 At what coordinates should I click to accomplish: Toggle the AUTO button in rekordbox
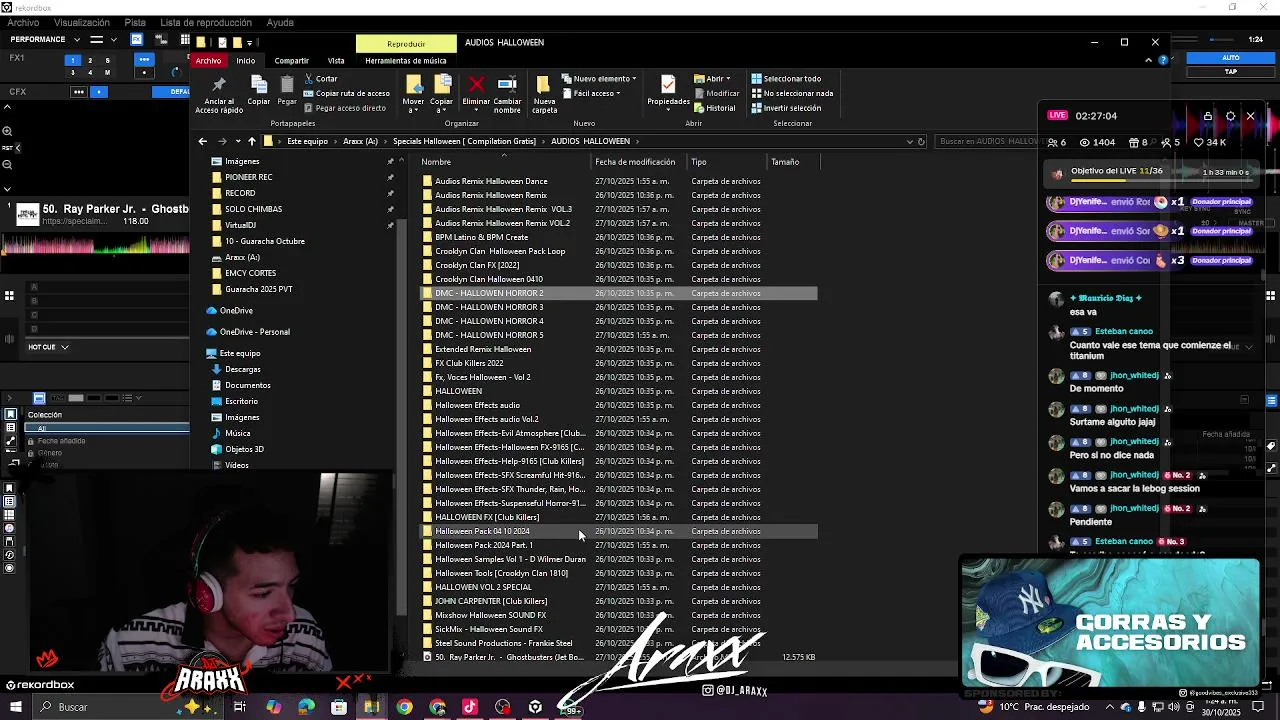pyautogui.click(x=1231, y=58)
